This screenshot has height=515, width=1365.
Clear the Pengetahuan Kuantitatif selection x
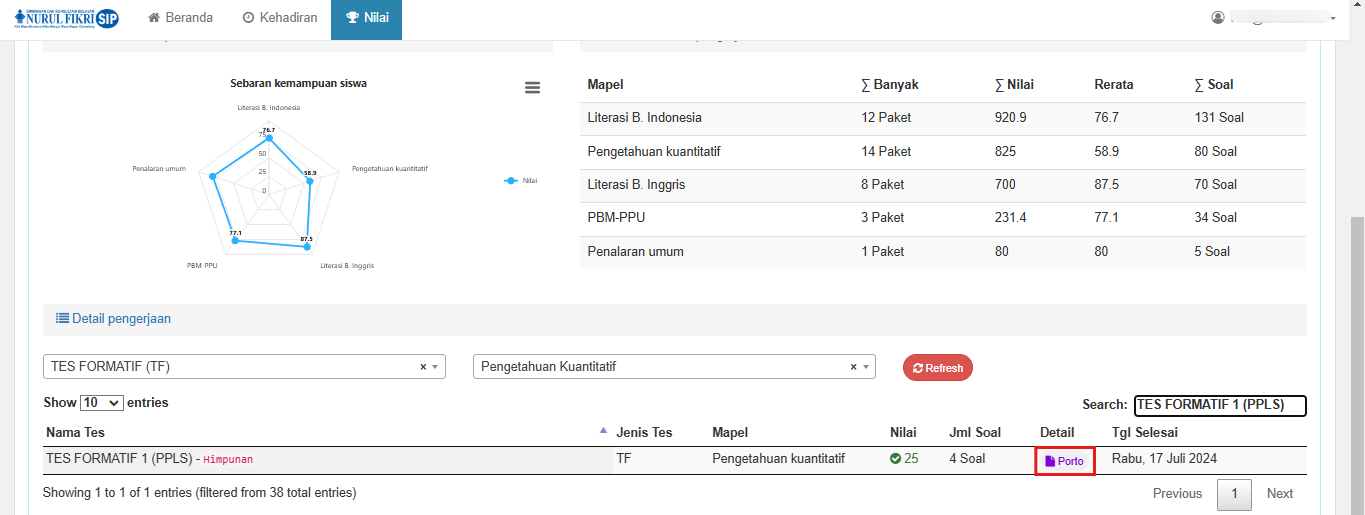(853, 367)
